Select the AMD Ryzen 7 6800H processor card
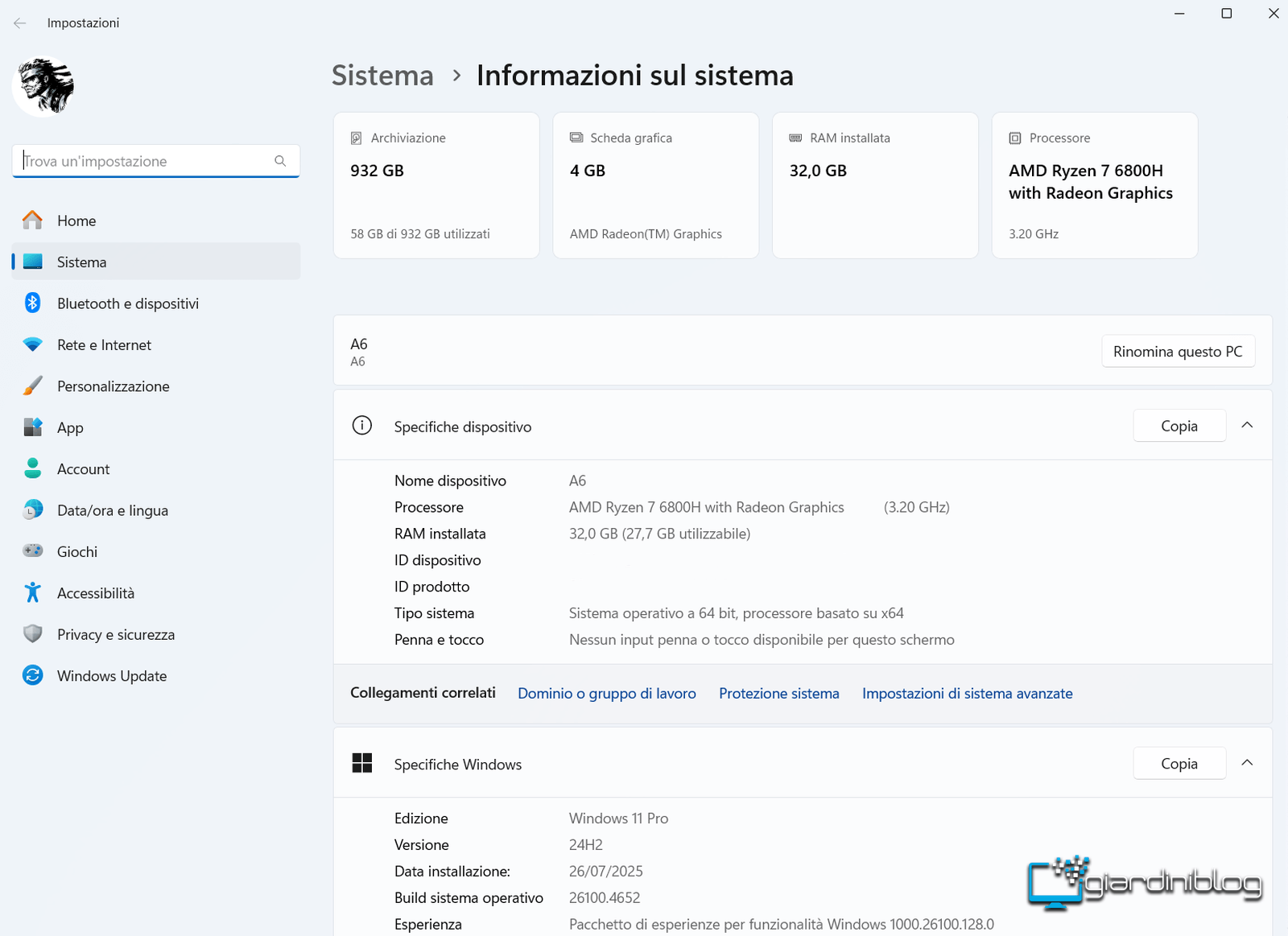This screenshot has width=1288, height=936. point(1095,185)
